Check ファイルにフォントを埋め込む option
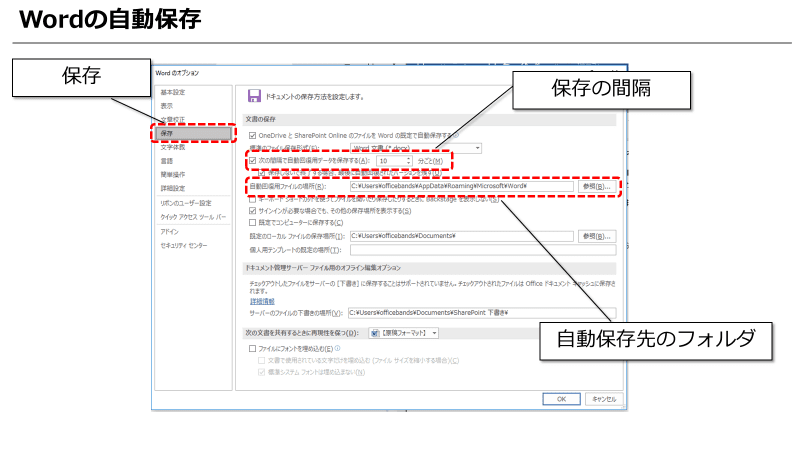800x450 pixels. (252, 348)
